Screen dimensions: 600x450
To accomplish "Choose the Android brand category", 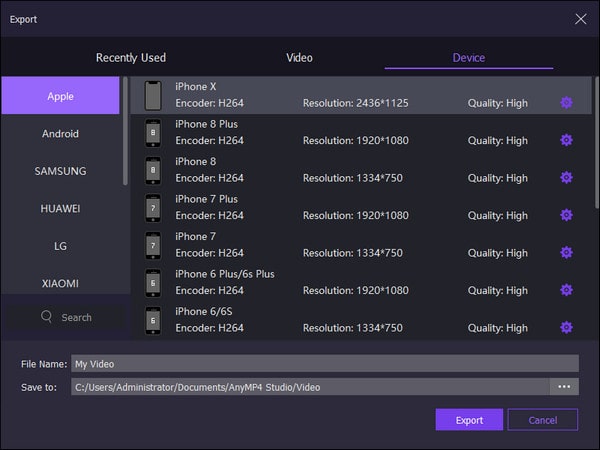I will [x=60, y=134].
